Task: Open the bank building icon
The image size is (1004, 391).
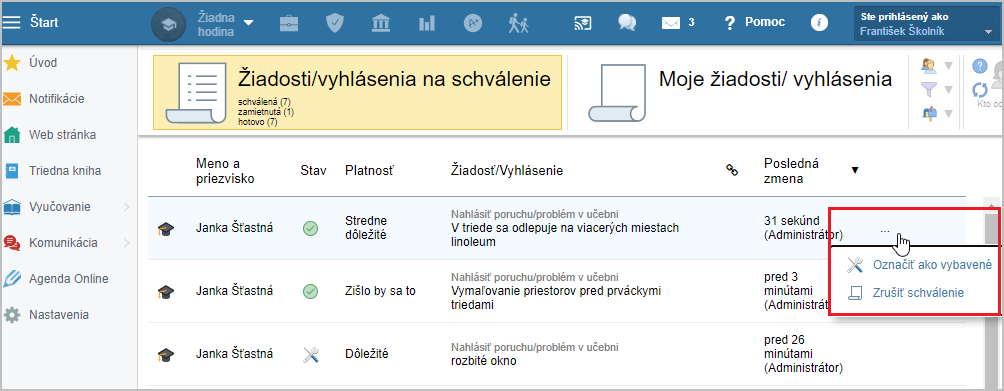Action: (381, 23)
